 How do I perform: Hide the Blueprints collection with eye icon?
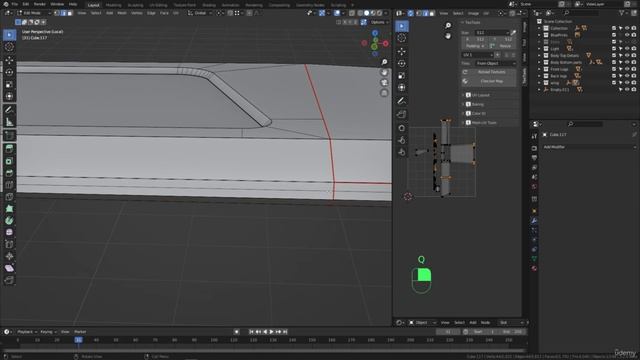[627, 35]
